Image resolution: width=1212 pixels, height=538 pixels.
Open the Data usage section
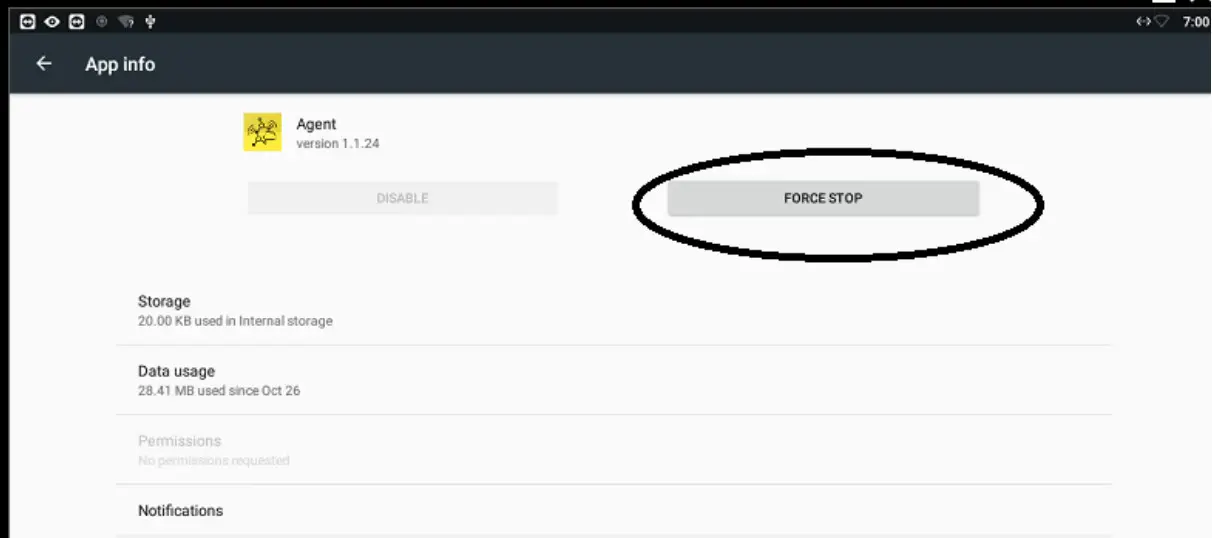pos(613,380)
